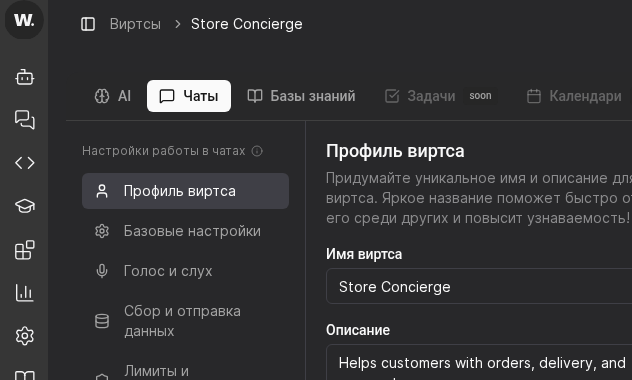The width and height of the screenshot is (632, 380).
Task: Select the Чаты tab
Action: click(x=189, y=96)
